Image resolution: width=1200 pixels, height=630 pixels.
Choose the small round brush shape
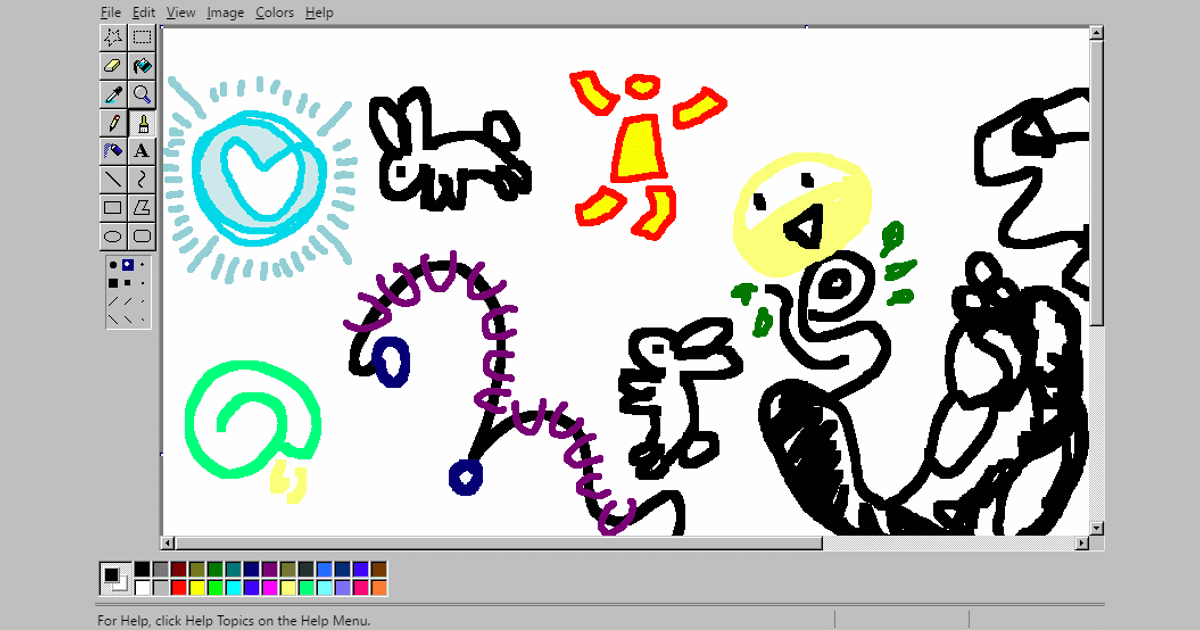click(142, 264)
